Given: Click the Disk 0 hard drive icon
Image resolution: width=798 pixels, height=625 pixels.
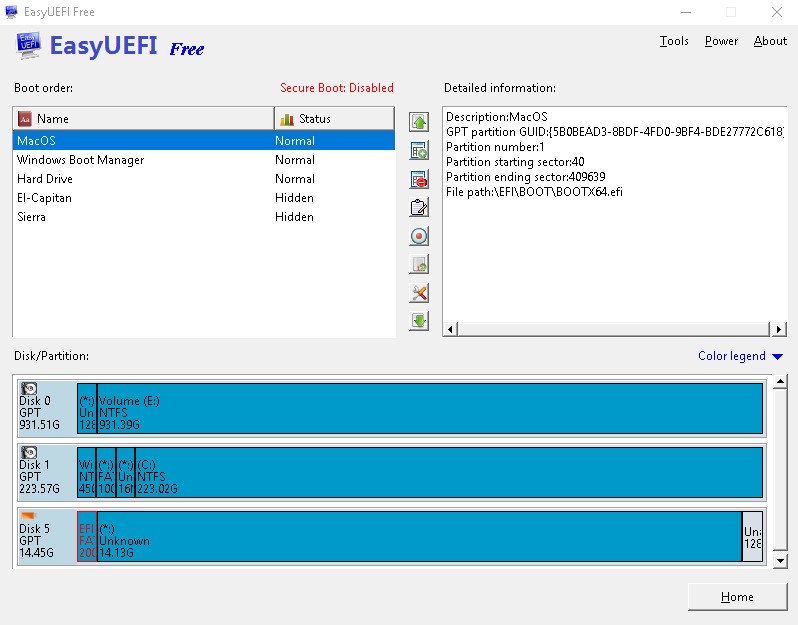Looking at the screenshot, I should (29, 388).
